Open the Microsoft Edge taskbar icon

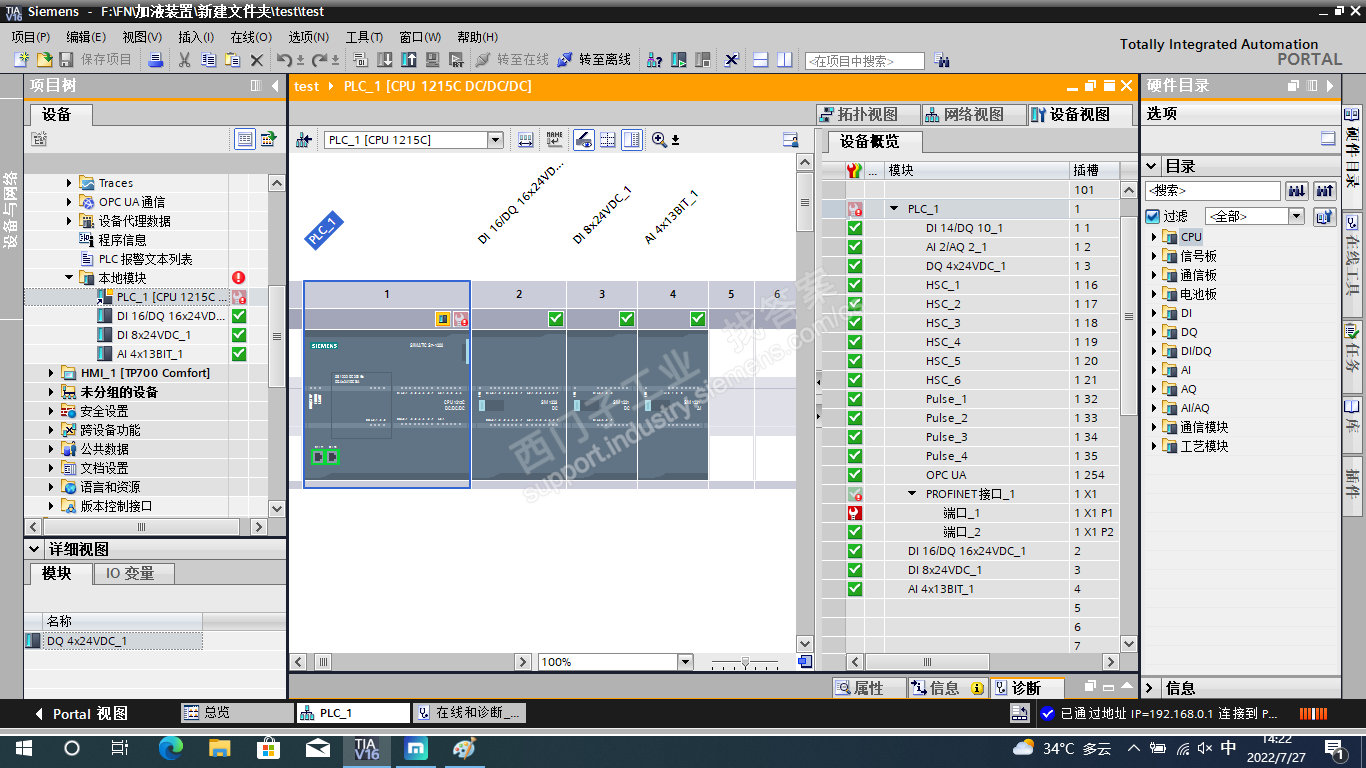click(171, 748)
